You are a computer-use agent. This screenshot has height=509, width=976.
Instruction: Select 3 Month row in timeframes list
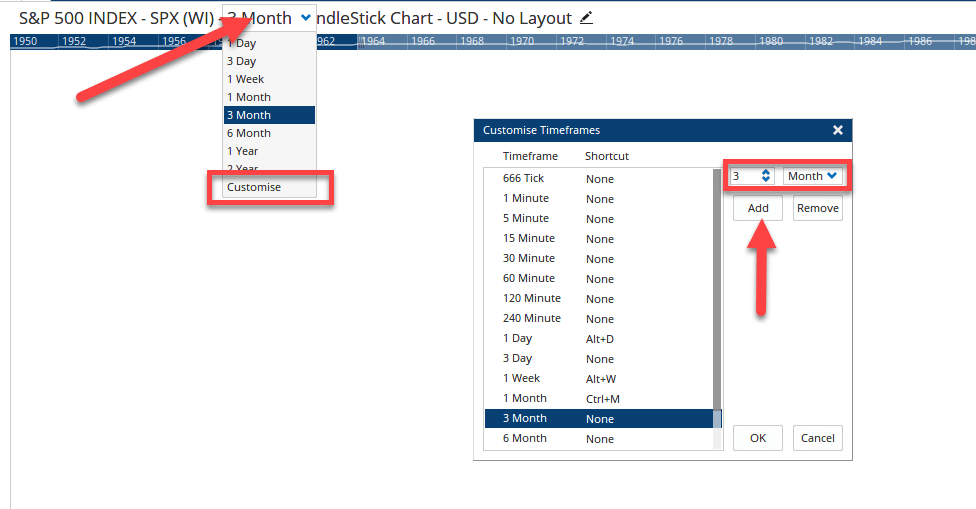598,418
